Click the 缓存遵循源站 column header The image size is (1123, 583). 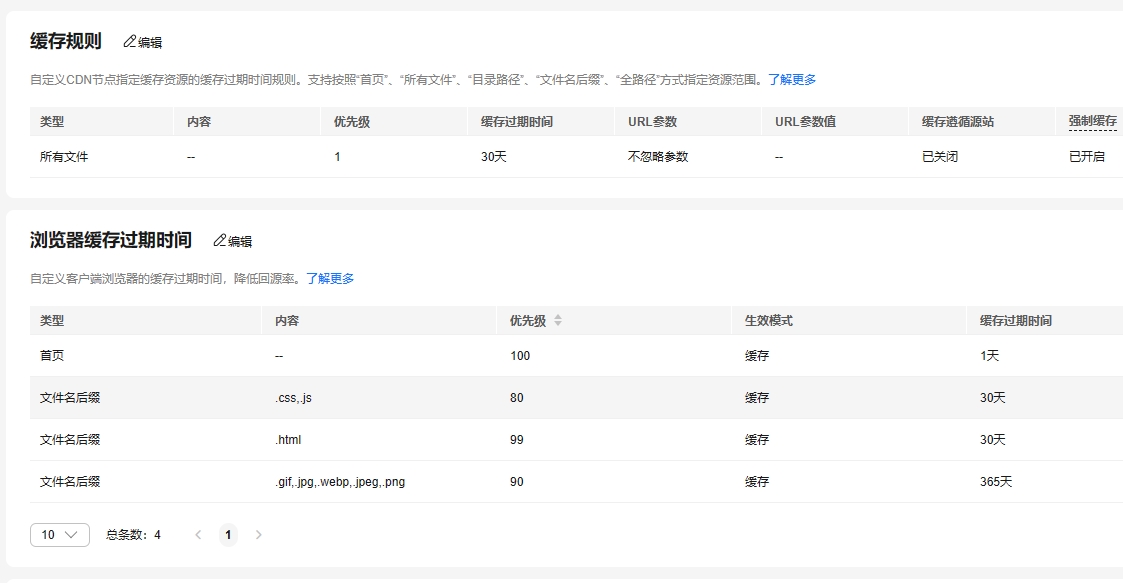(x=958, y=121)
